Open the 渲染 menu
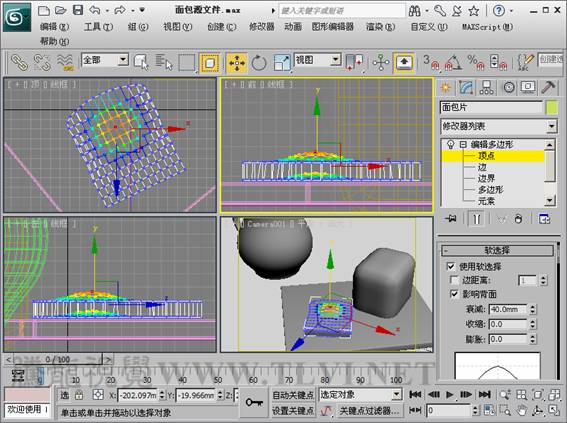Viewport: 567px width, 423px height. 380,26
